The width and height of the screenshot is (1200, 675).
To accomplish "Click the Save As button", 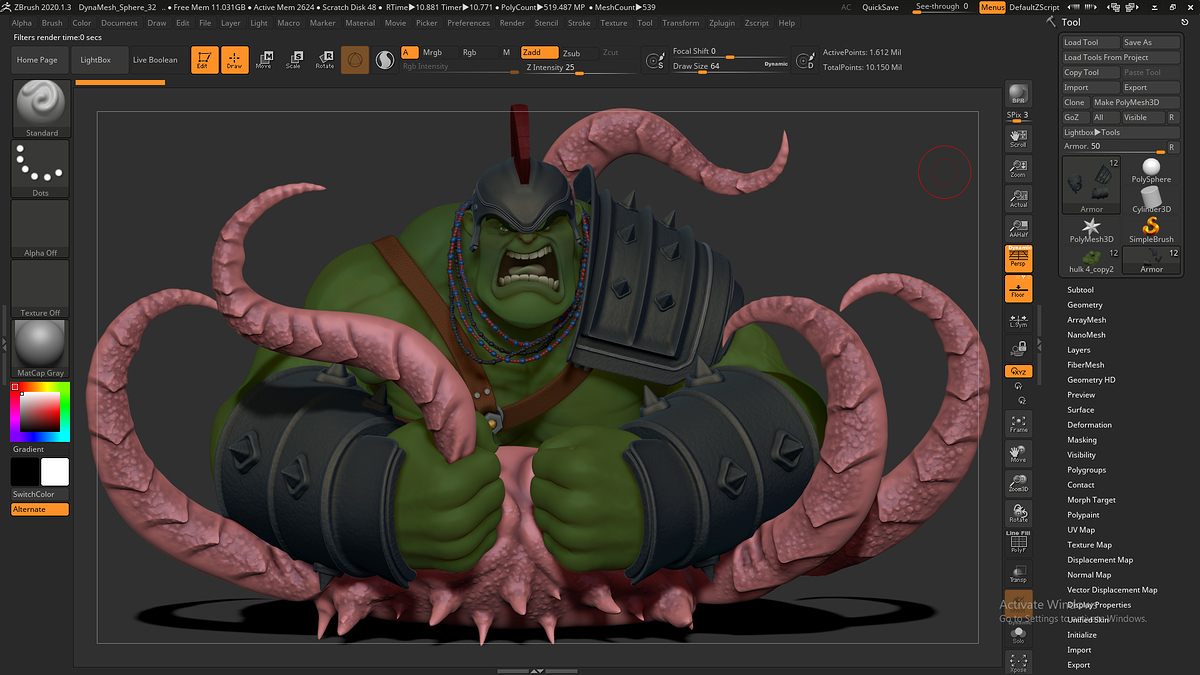I will [x=1150, y=42].
